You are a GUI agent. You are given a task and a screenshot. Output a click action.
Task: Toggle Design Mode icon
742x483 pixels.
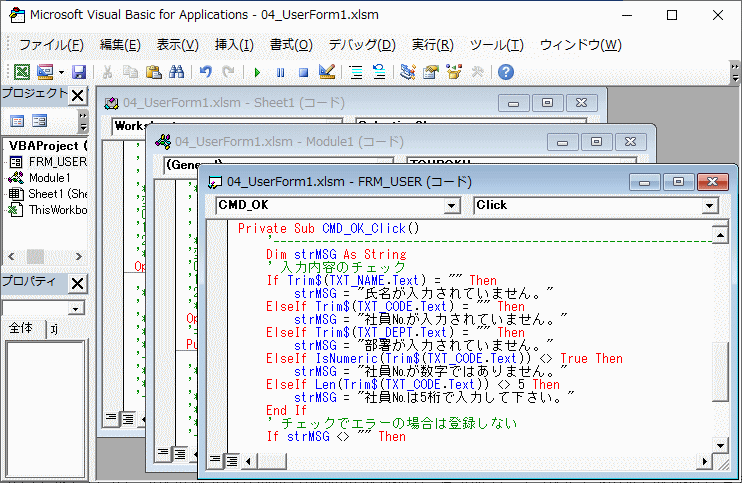coord(327,72)
